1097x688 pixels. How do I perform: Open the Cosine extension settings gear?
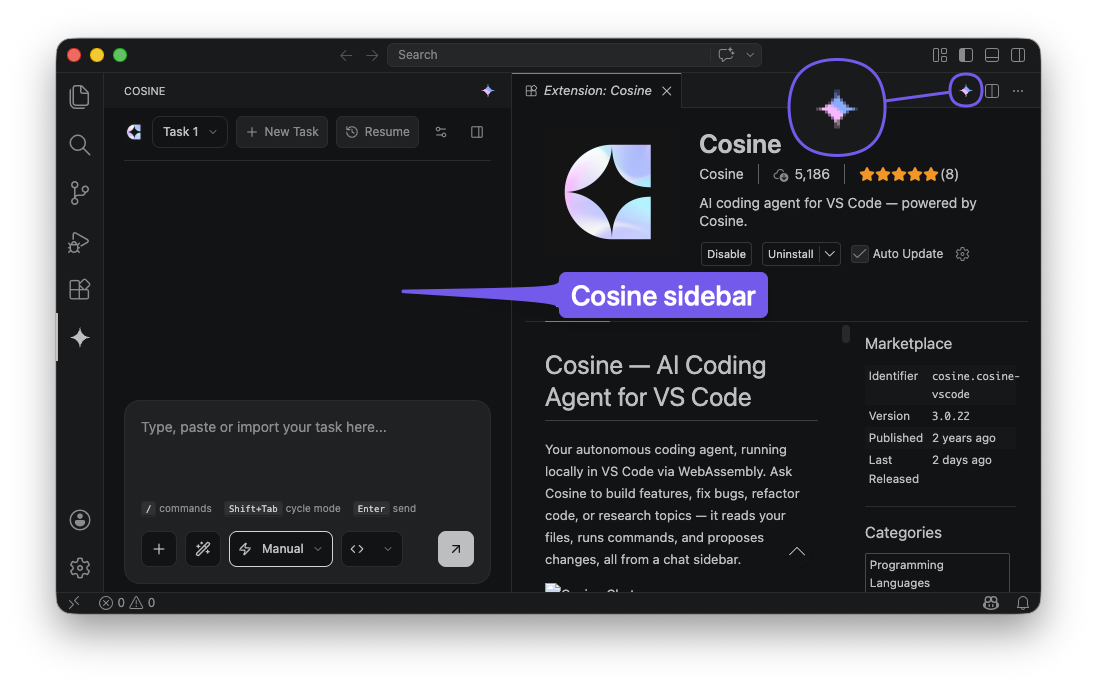962,254
